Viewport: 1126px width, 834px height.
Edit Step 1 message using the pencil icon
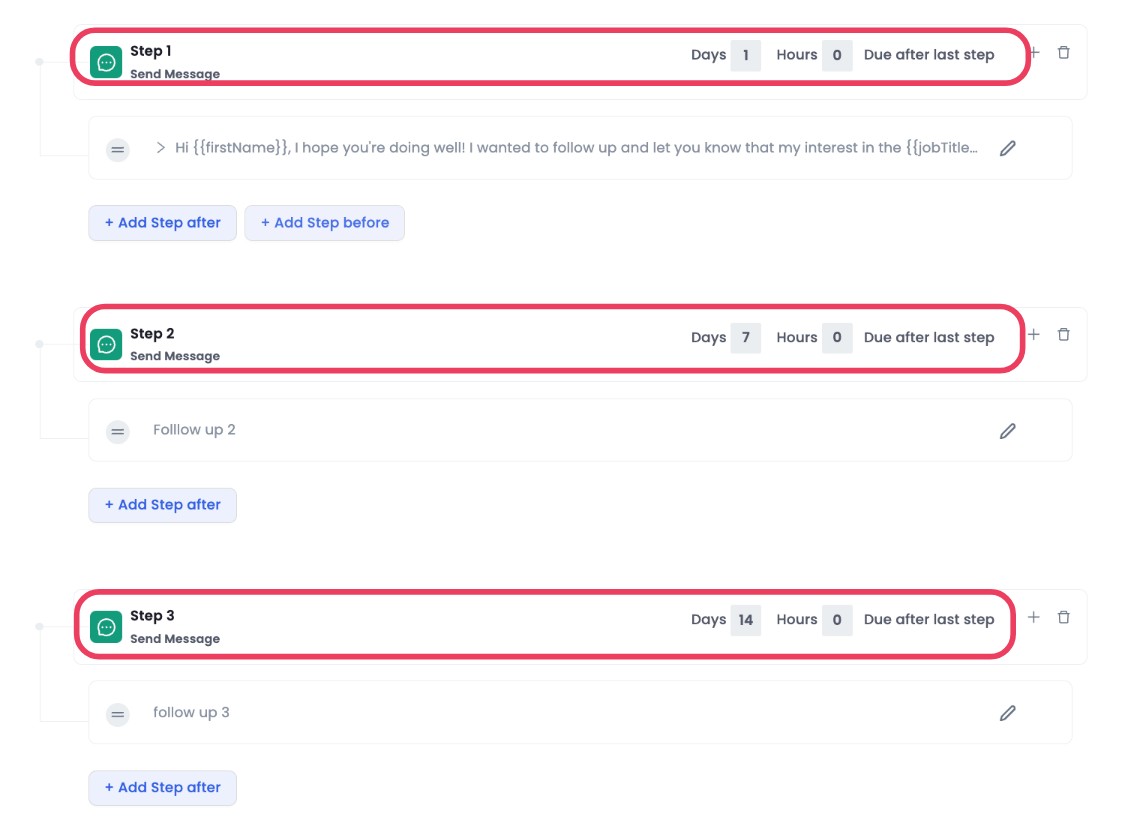coord(1008,147)
